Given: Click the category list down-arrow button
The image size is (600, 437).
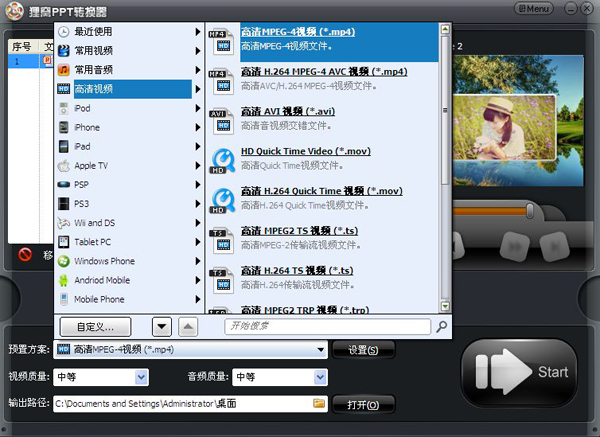Looking at the screenshot, I should coord(162,327).
